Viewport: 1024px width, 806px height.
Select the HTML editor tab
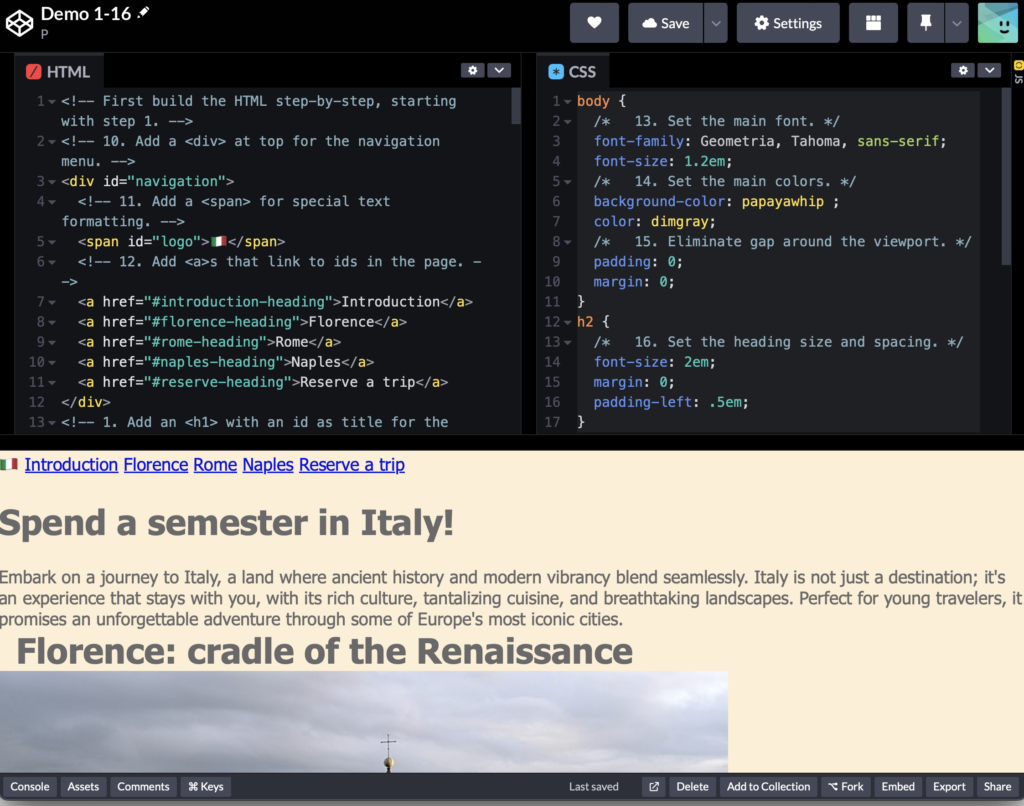coord(58,71)
